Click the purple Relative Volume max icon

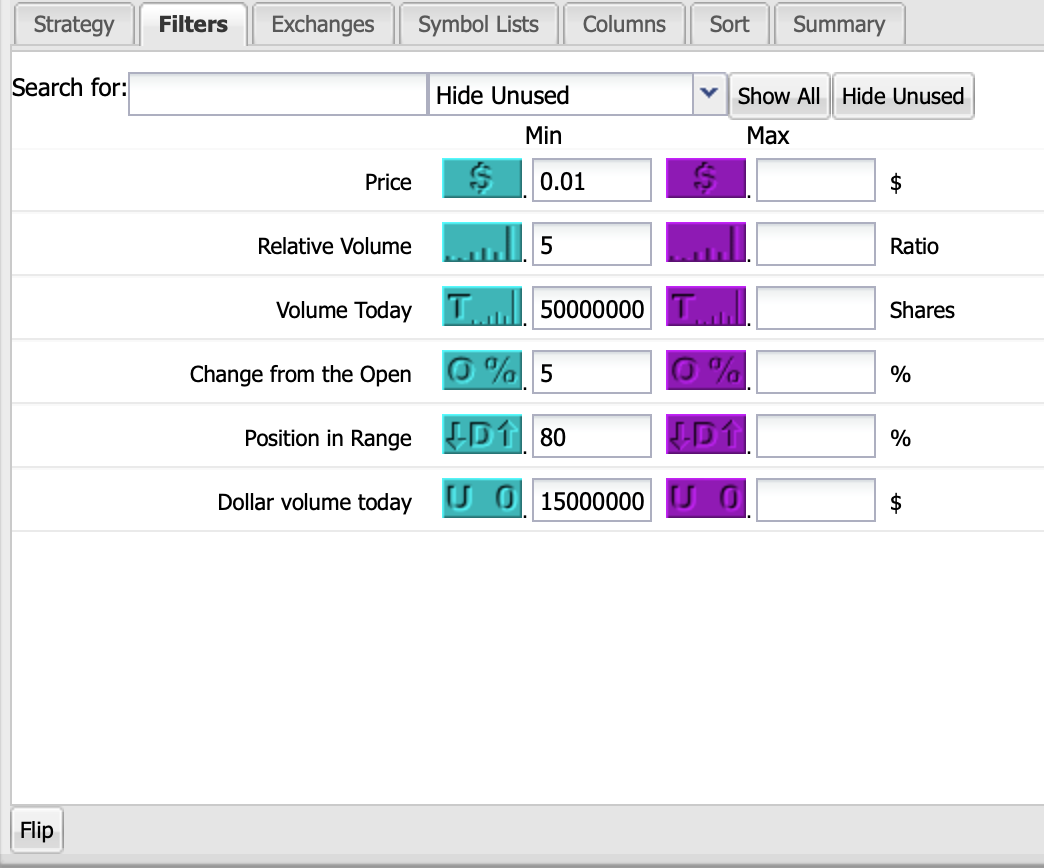705,245
